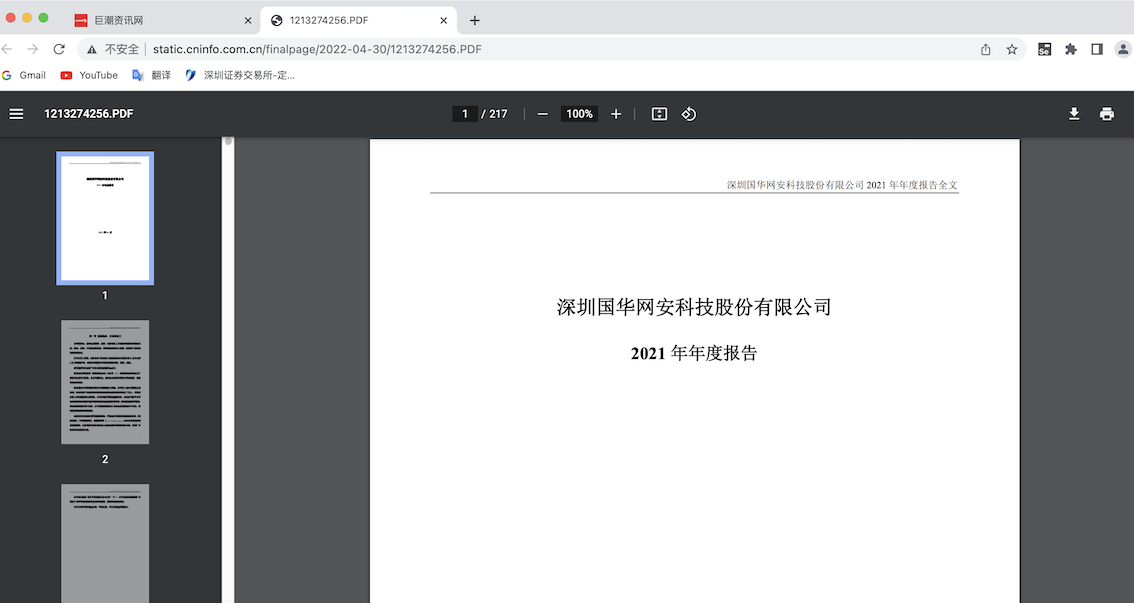This screenshot has height=603, width=1134.
Task: Click the thumbnail sidebar scrollbar handle
Action: (229, 141)
